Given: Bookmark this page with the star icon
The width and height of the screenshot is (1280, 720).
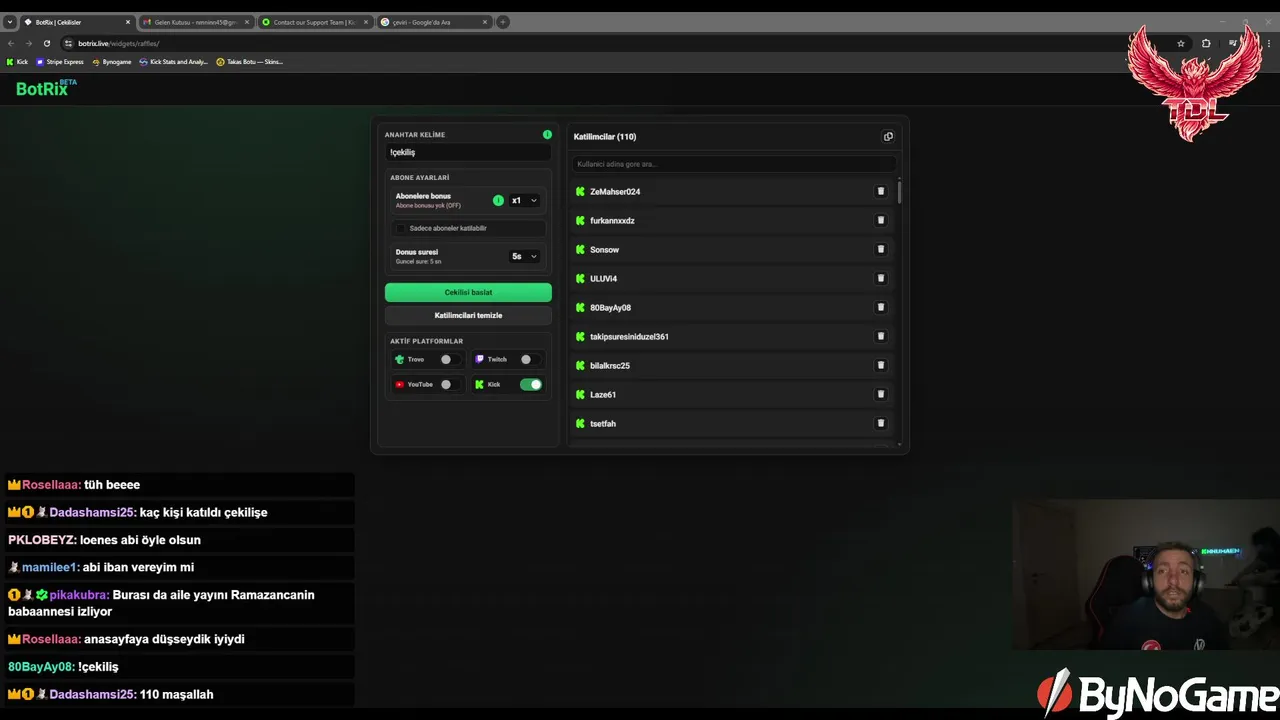Looking at the screenshot, I should tap(1181, 43).
